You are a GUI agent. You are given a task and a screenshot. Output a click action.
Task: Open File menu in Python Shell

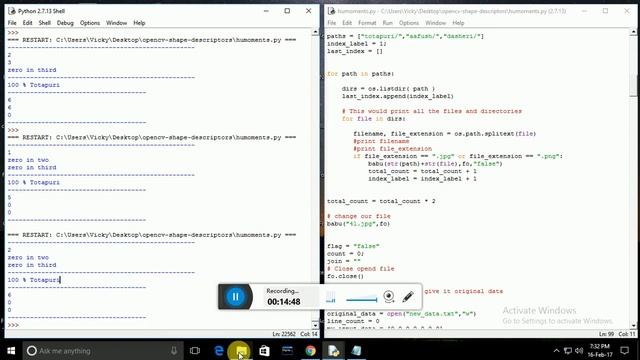(12, 23)
